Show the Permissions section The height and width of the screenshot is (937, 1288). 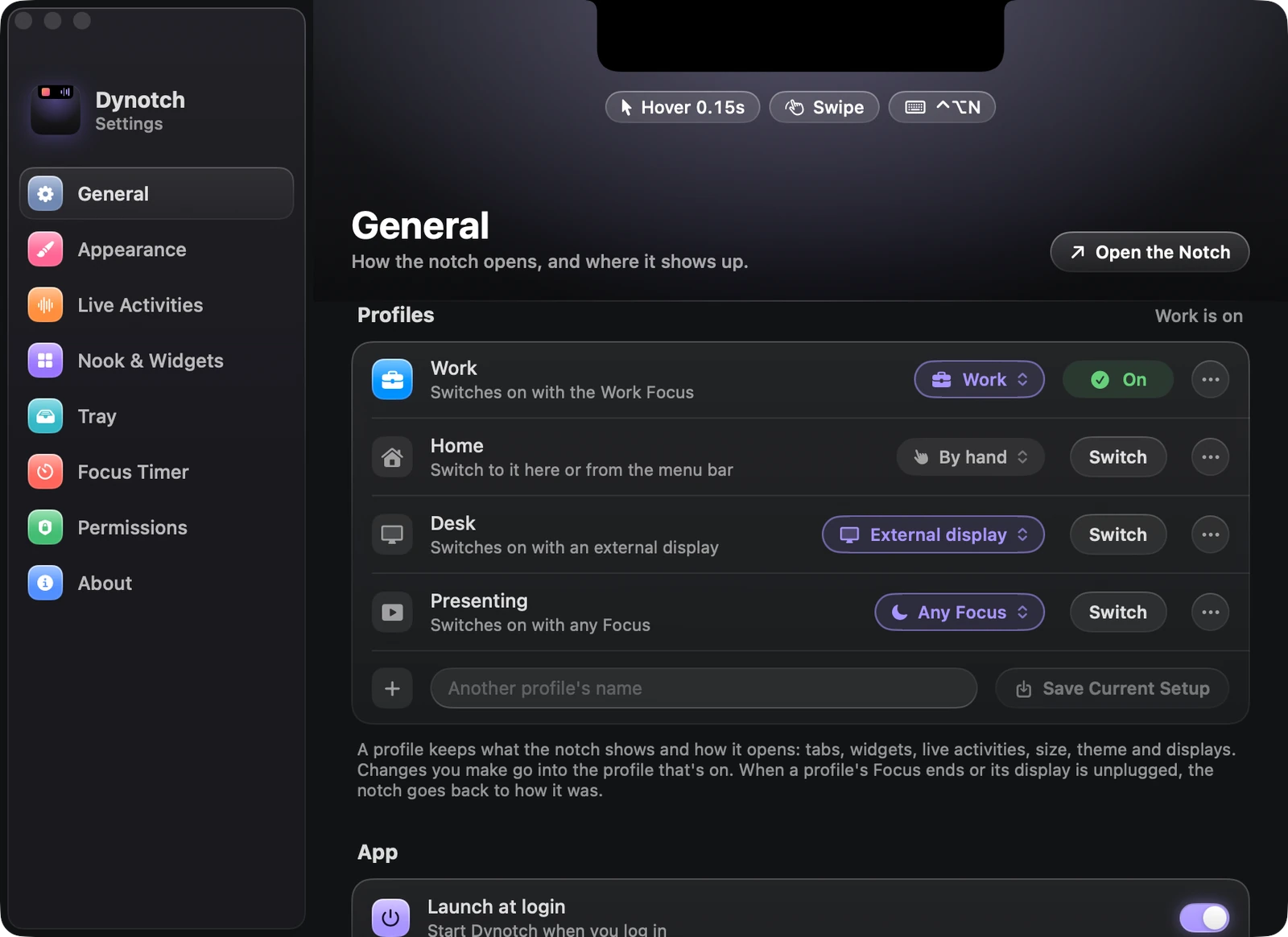pos(157,527)
